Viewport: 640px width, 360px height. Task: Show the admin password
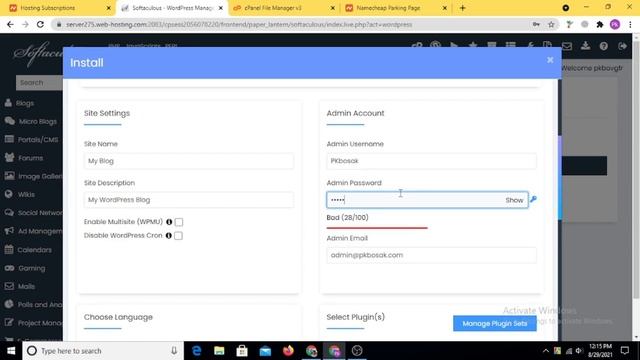coord(514,200)
